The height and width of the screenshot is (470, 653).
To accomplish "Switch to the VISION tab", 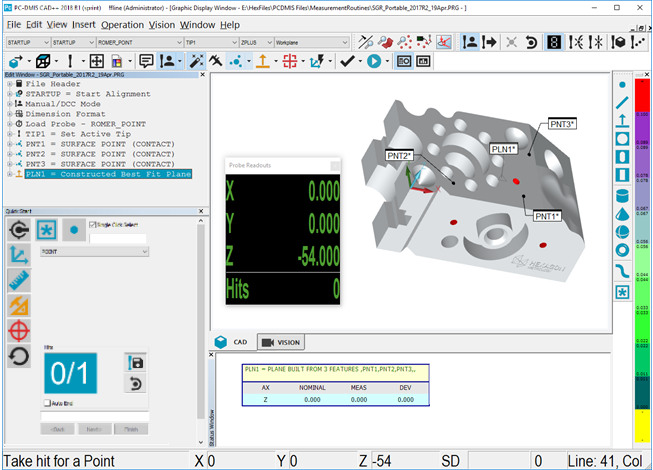I will (x=280, y=342).
